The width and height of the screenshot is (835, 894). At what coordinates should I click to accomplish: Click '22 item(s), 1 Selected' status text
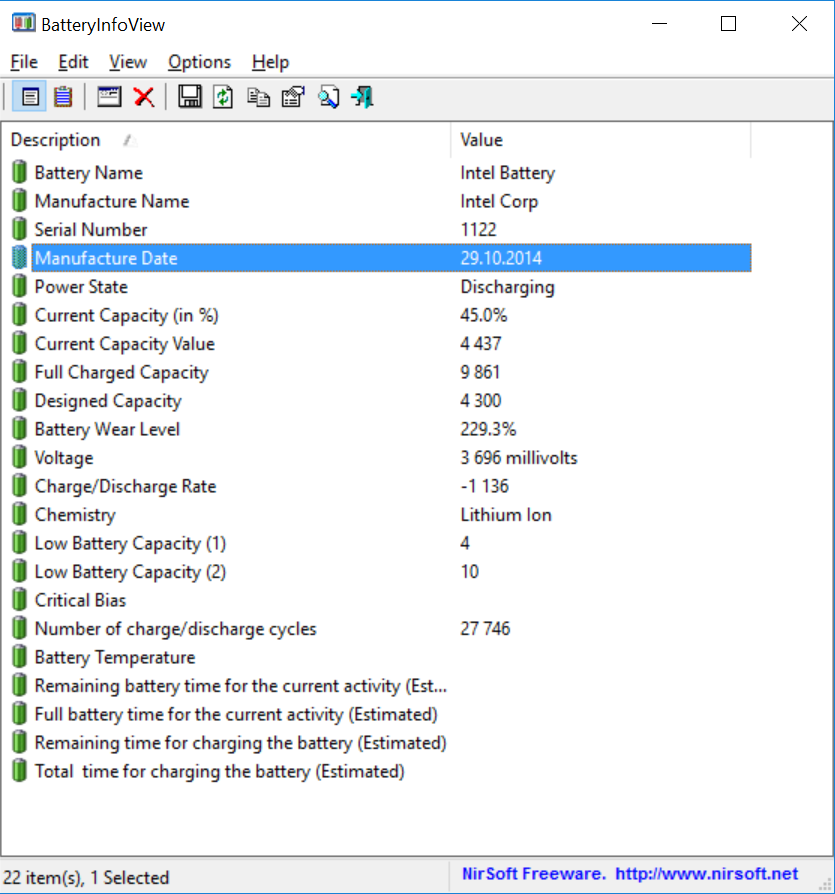(x=86, y=877)
